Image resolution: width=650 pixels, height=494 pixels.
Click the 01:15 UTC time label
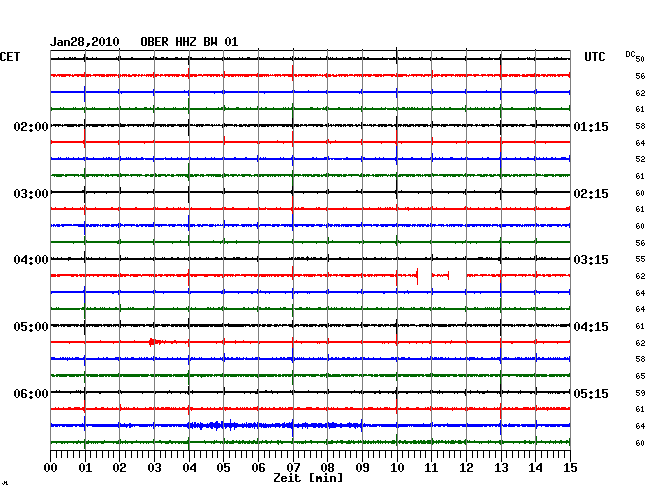(591, 126)
